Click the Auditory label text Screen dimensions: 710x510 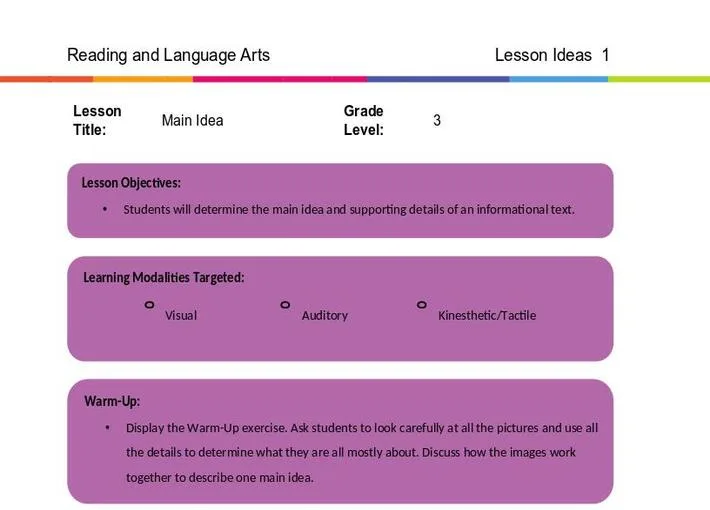pos(325,315)
